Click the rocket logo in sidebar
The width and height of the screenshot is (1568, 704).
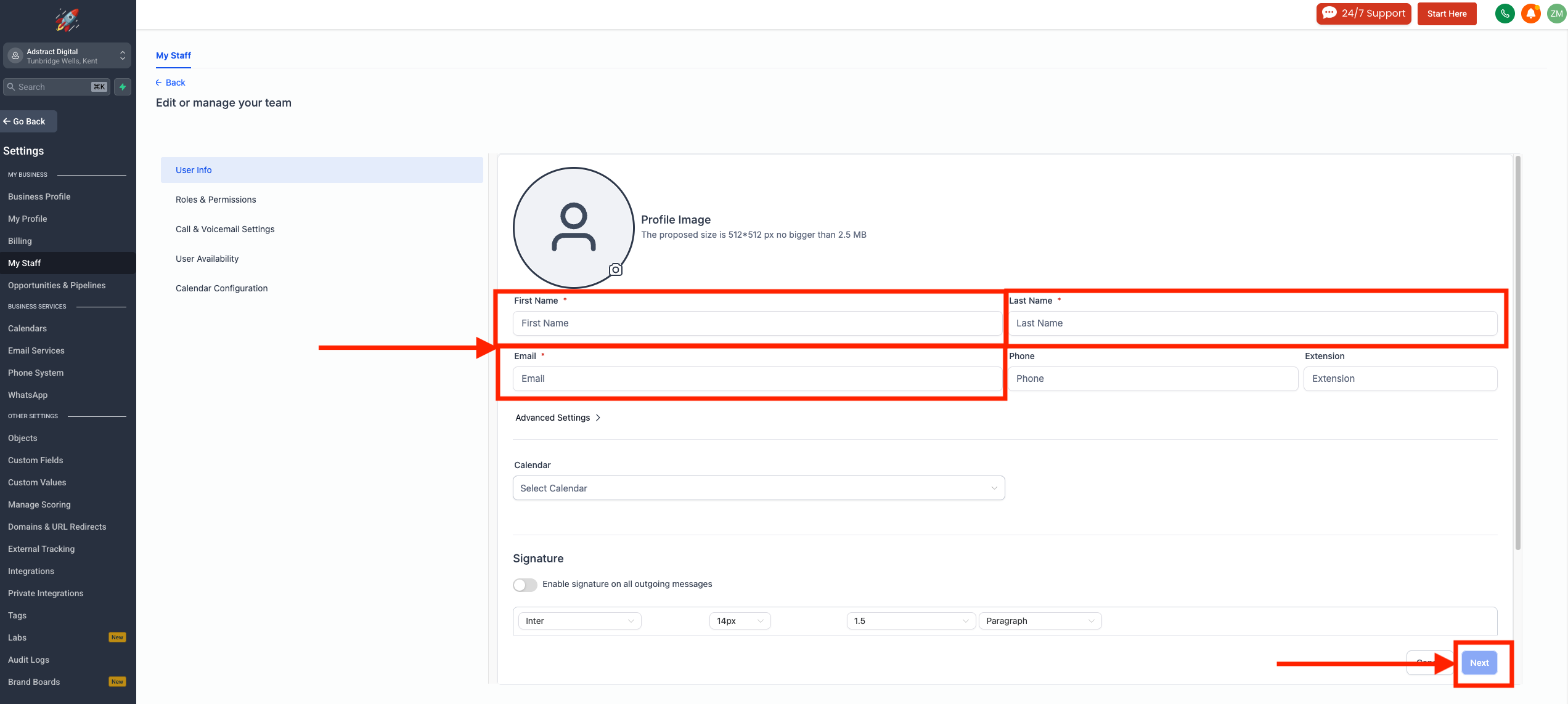(x=67, y=20)
